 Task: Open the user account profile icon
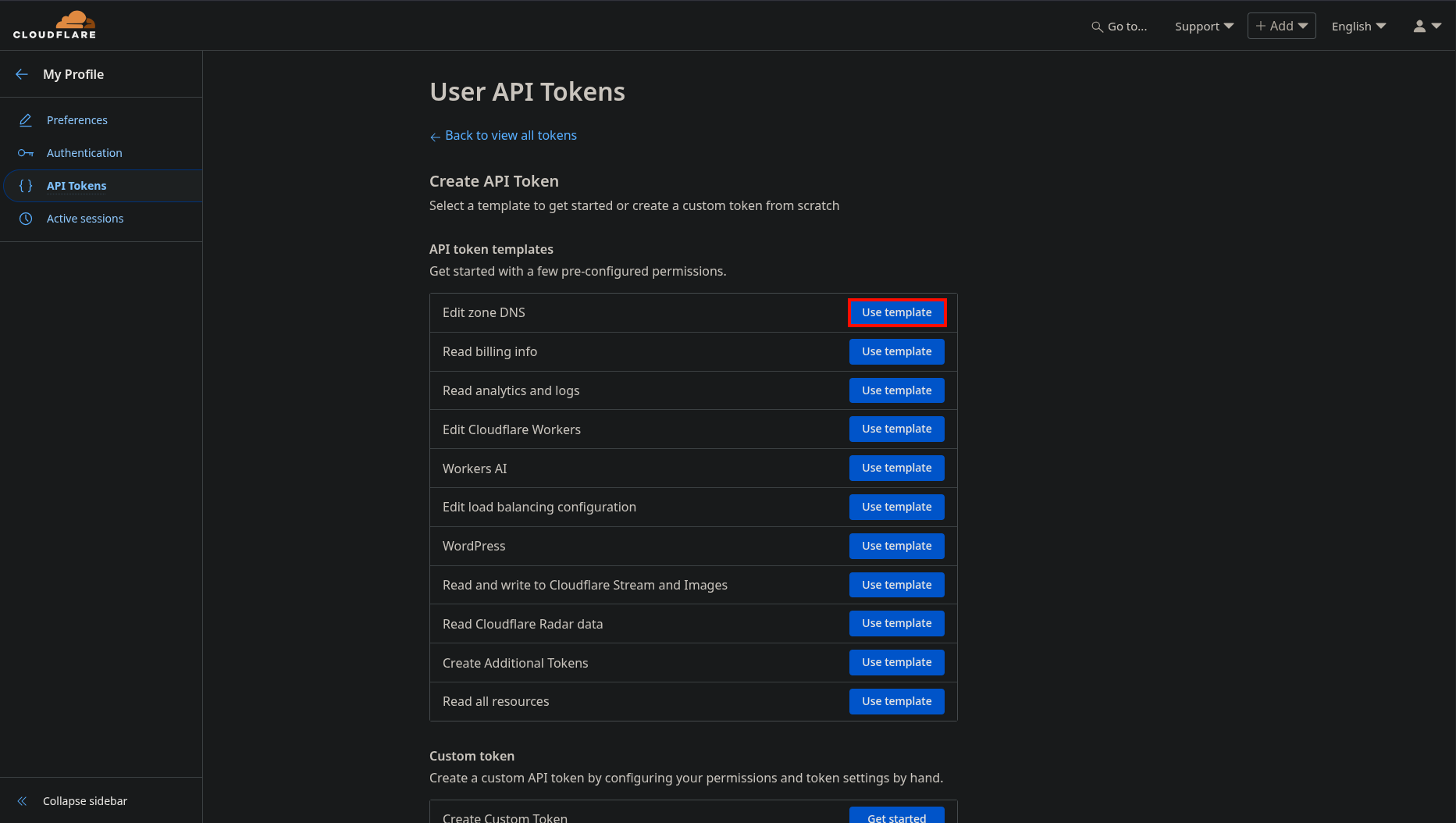(1418, 26)
